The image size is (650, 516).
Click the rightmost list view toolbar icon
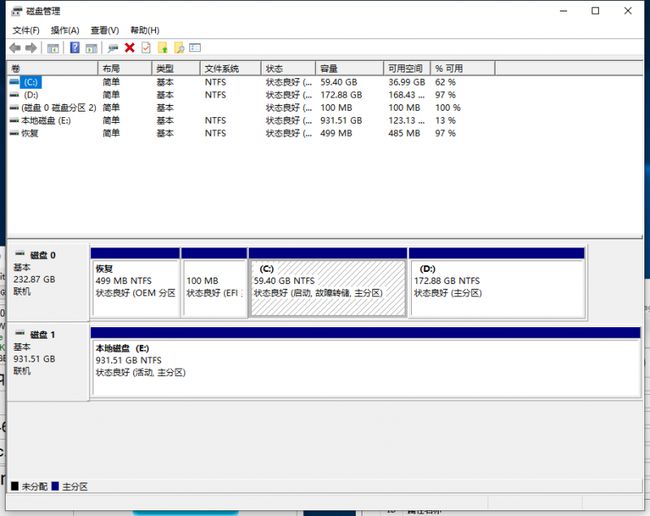point(195,48)
